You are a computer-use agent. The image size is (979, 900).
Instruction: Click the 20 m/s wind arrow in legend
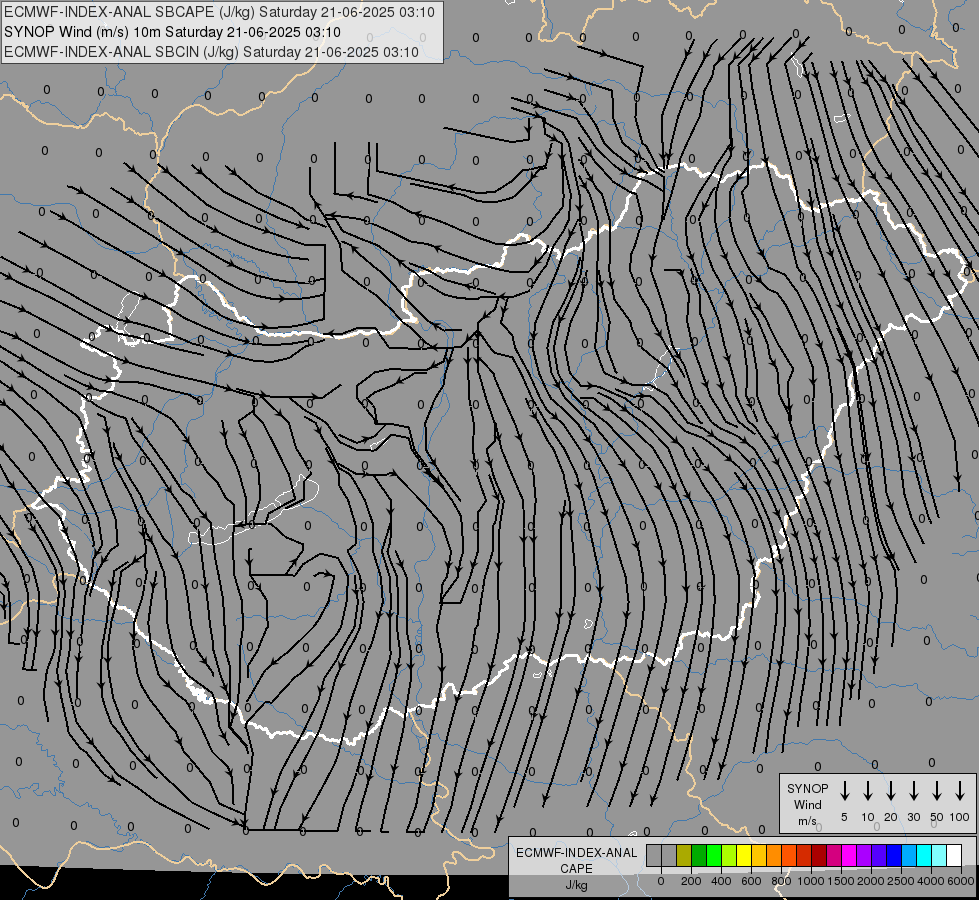tap(891, 791)
